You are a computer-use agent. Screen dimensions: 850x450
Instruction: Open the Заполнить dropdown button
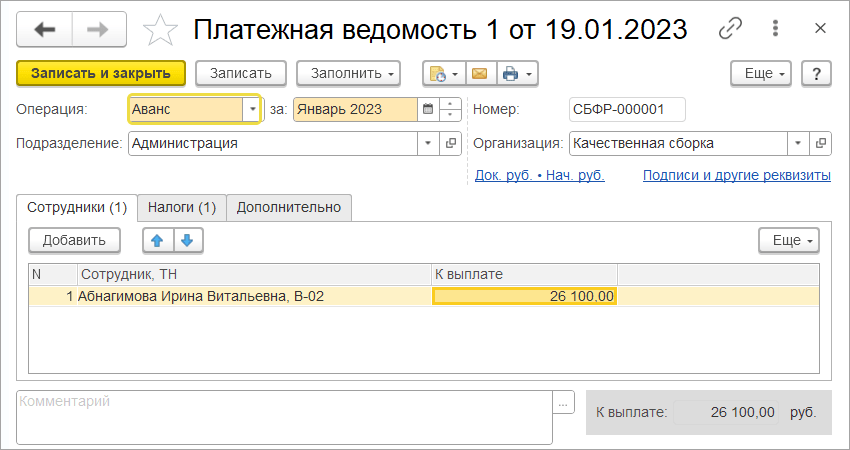(349, 73)
